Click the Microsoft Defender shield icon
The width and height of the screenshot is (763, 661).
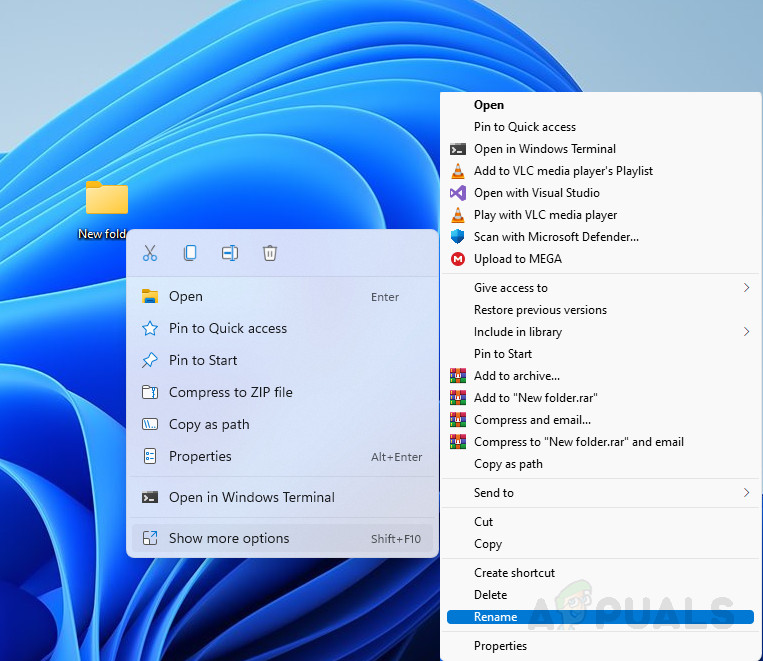click(x=458, y=237)
